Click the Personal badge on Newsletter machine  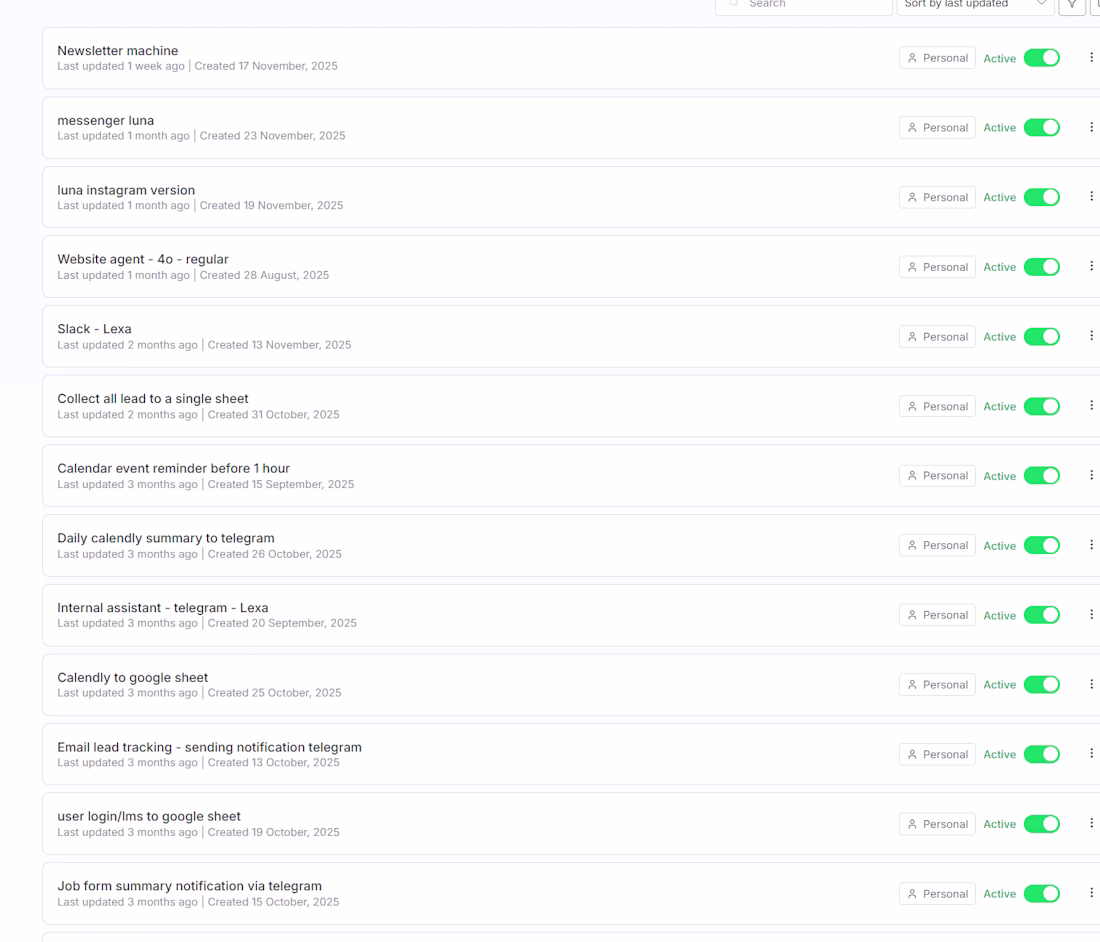pyautogui.click(x=937, y=58)
